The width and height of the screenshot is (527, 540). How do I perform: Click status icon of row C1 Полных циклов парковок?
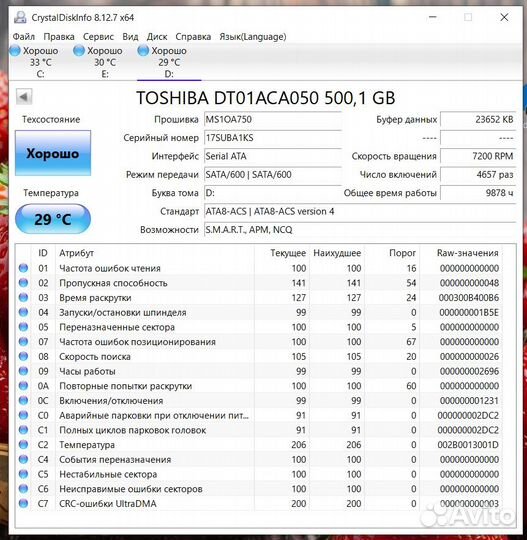coord(23,430)
